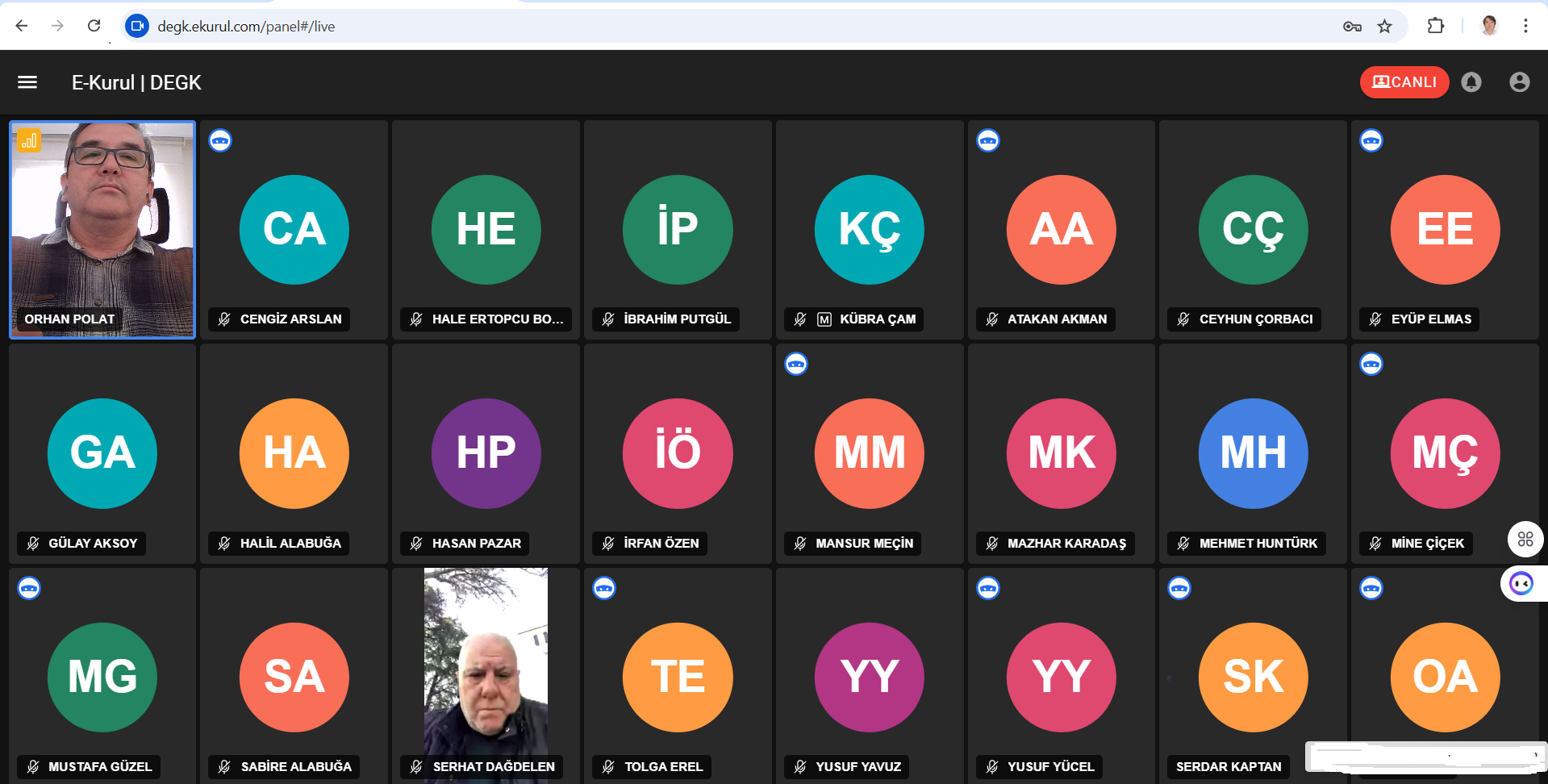Open the grid layout floating button

(1525, 539)
